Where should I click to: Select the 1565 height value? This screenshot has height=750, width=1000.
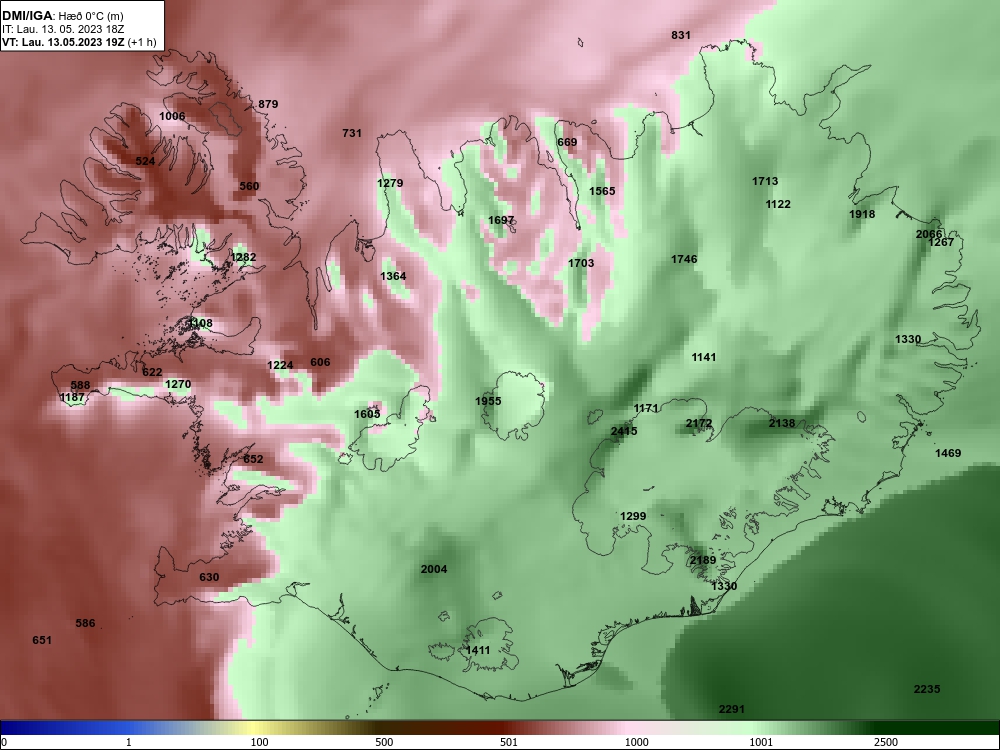(602, 191)
